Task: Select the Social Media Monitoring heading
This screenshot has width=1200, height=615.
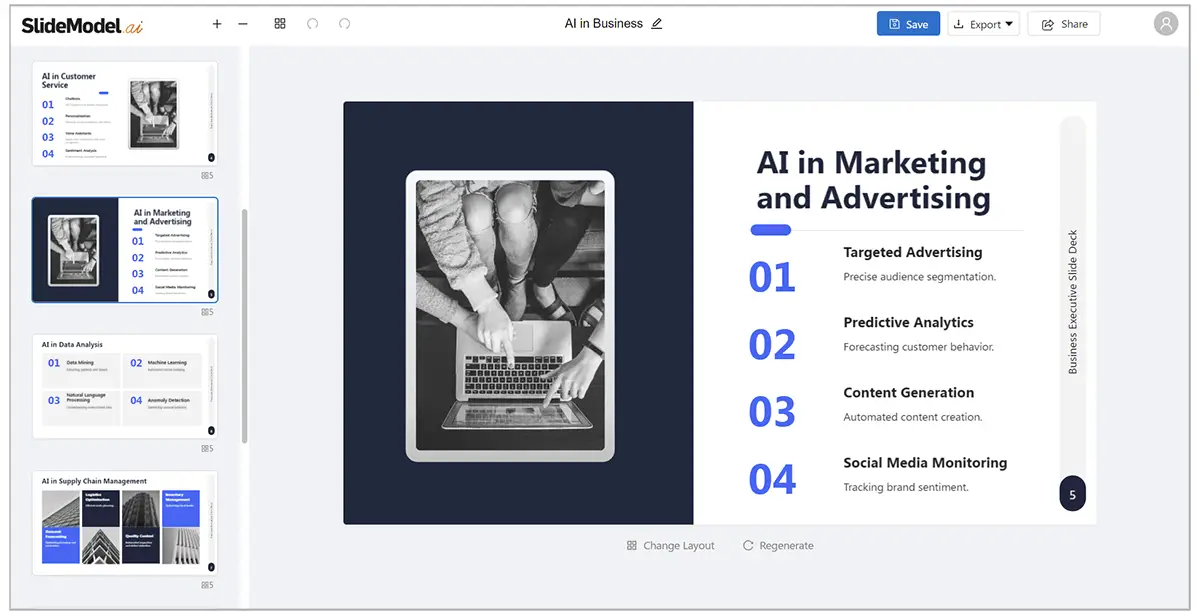Action: 925,462
